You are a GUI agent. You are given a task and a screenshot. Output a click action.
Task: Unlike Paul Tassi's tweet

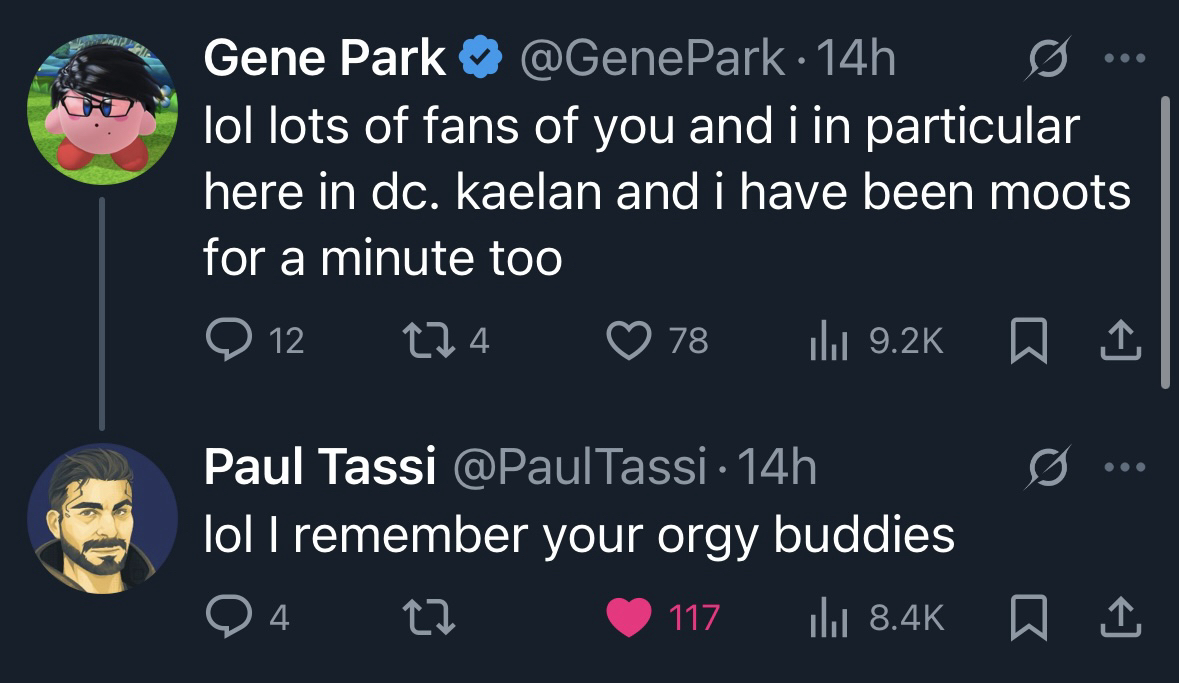[629, 617]
